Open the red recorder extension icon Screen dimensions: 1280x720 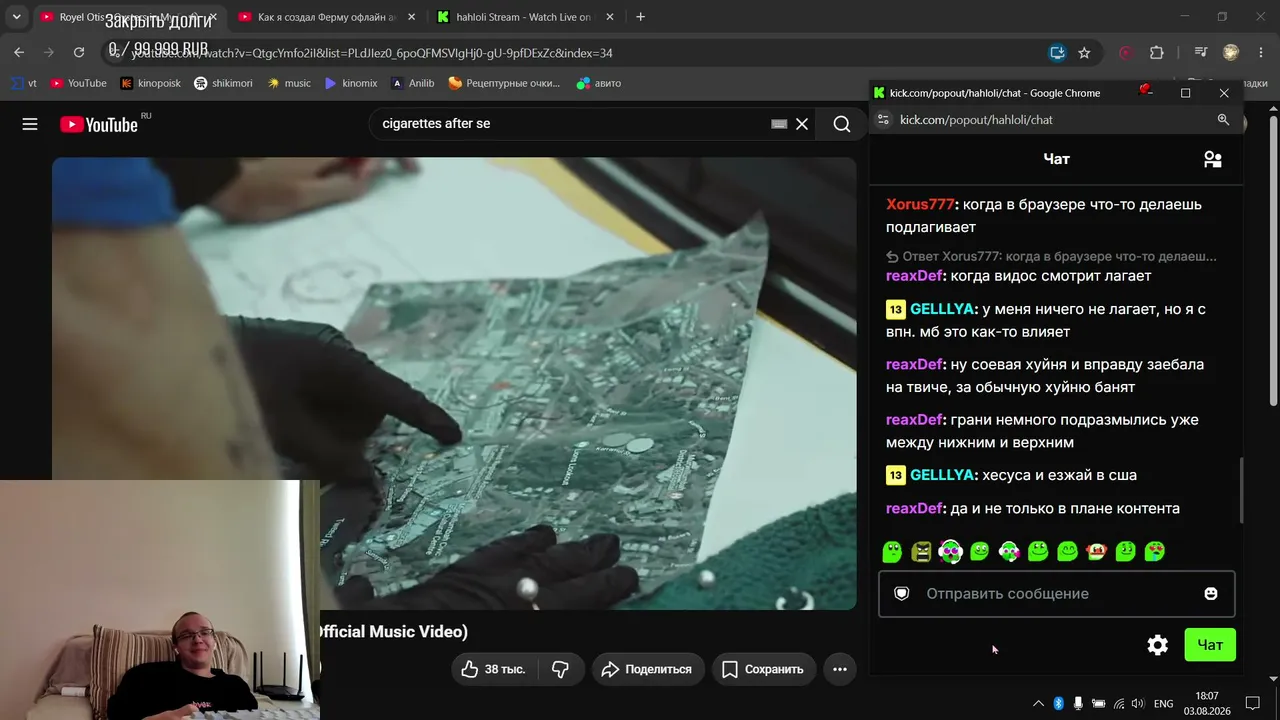1126,53
